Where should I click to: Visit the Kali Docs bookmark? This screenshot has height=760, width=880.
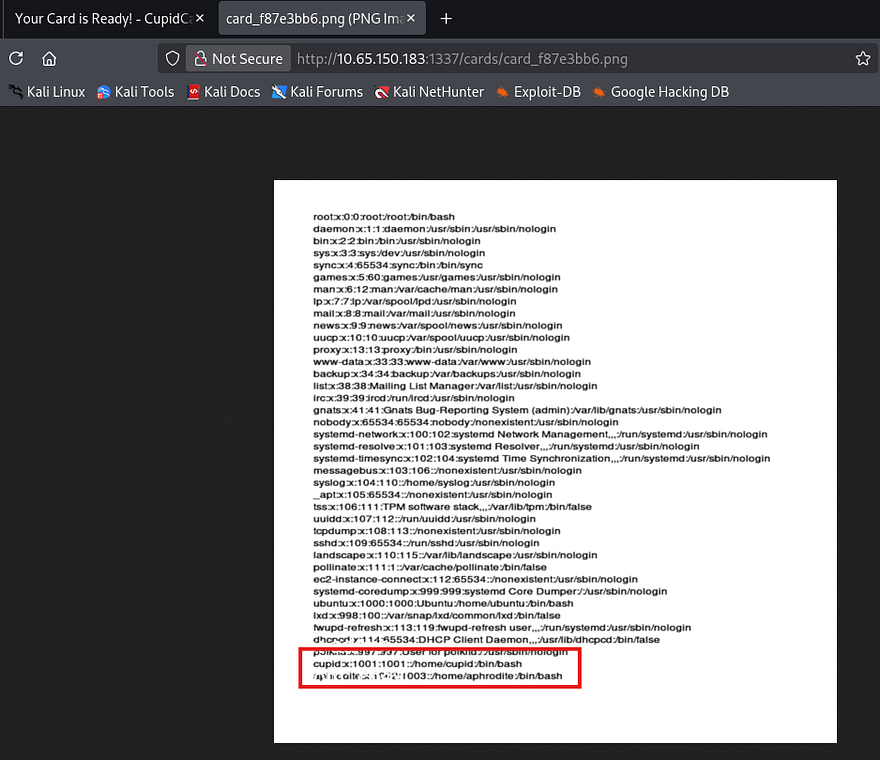(223, 92)
